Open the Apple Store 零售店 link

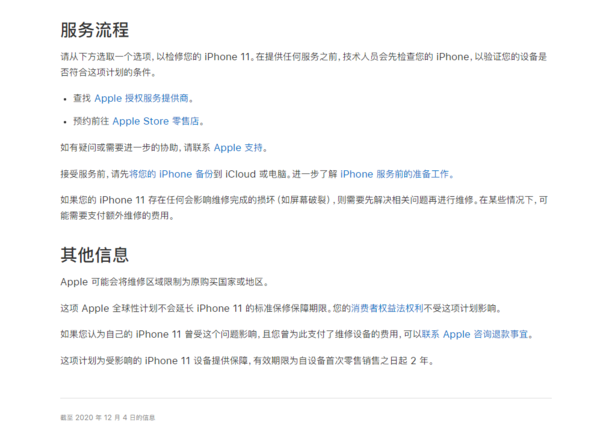(156, 121)
